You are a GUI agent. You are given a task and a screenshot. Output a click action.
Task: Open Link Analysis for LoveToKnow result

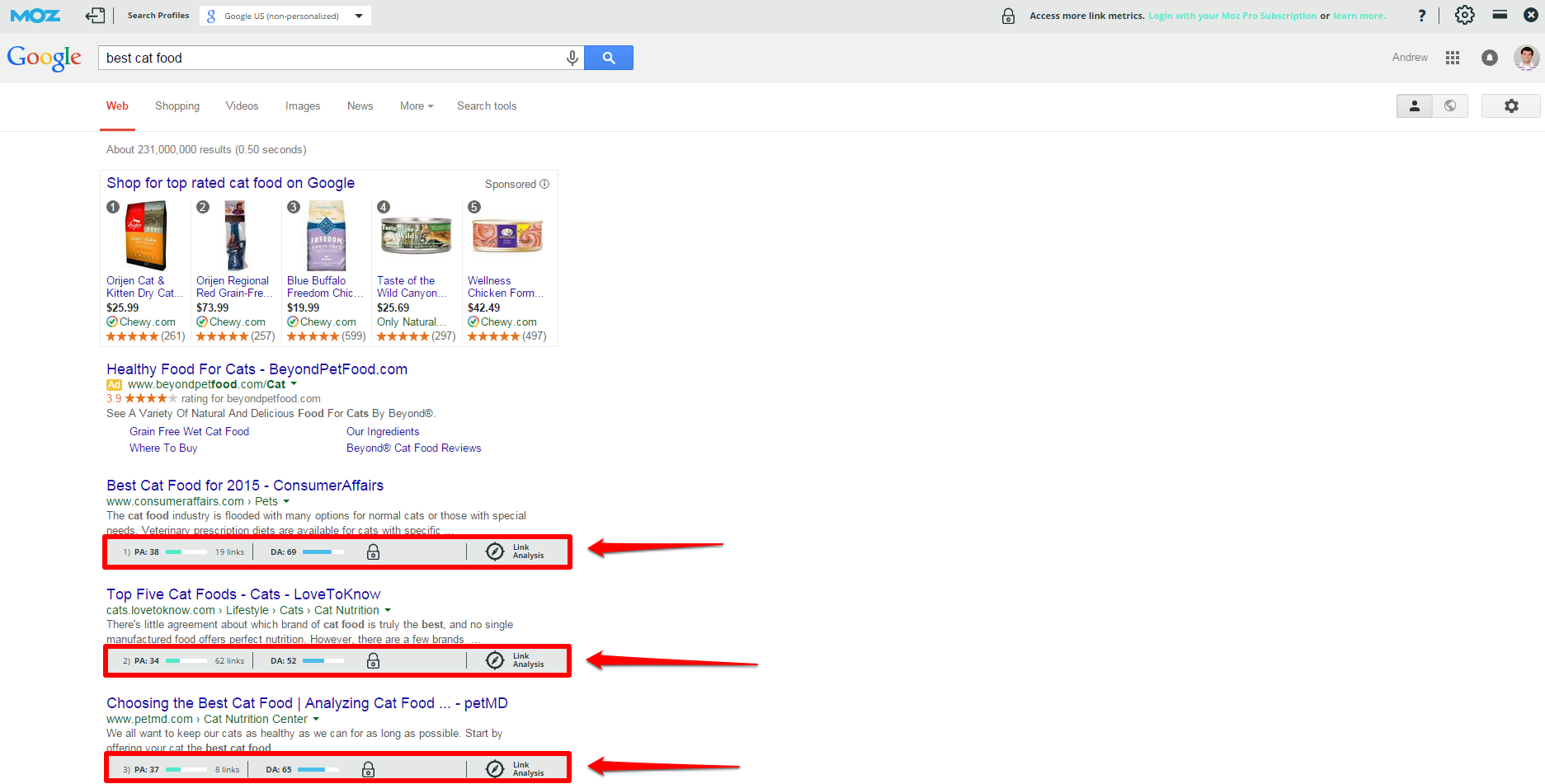[515, 660]
